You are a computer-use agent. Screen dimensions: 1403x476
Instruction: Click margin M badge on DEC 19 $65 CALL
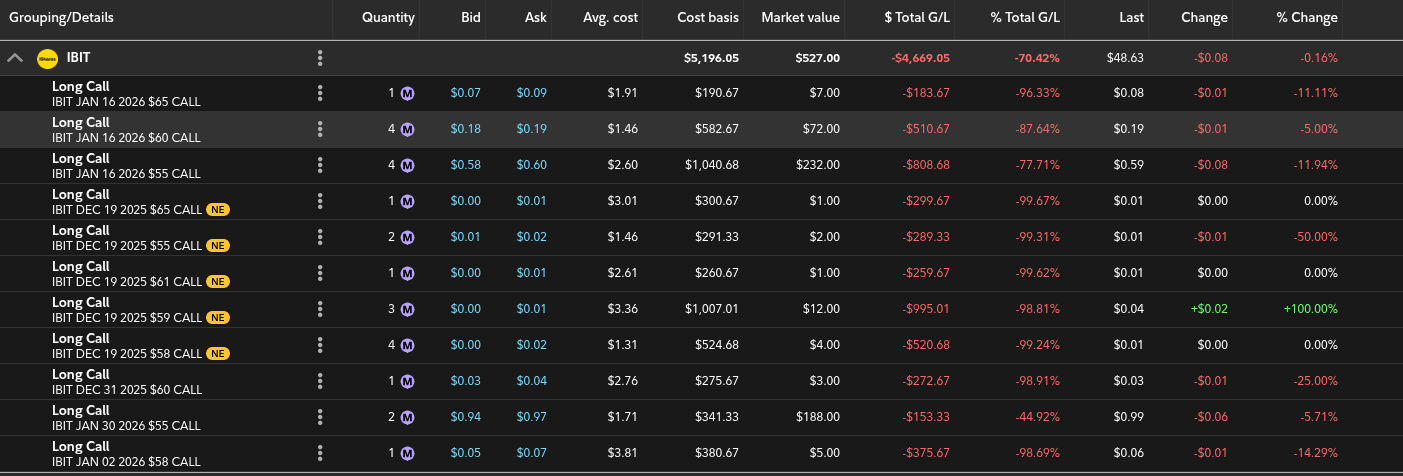(x=408, y=201)
